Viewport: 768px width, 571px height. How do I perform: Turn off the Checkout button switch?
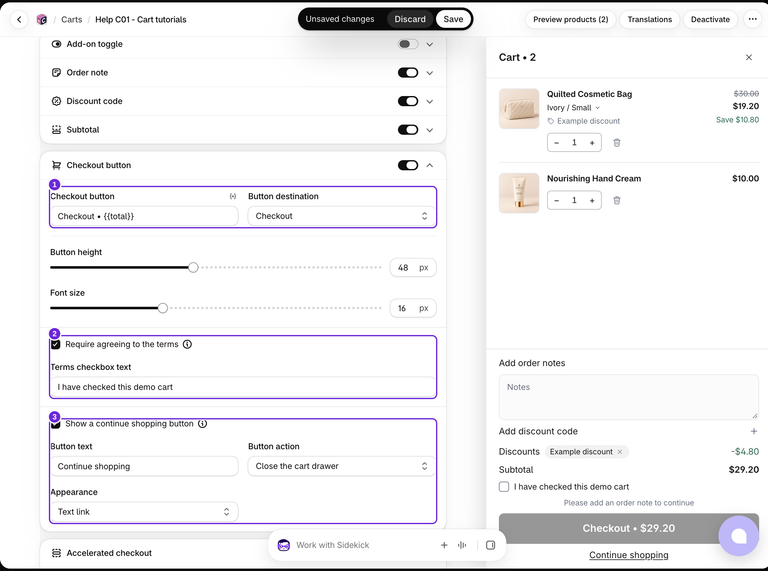408,165
